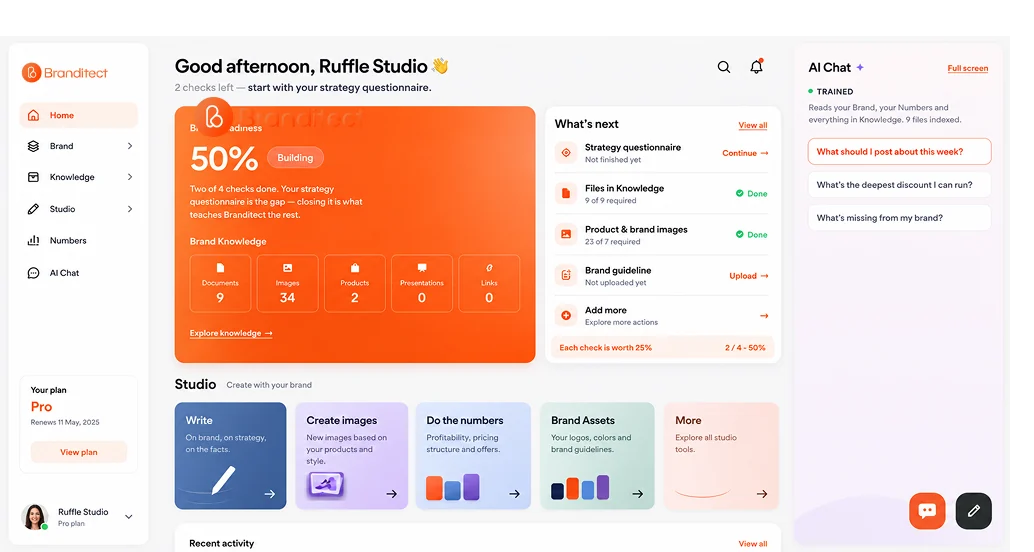The width and height of the screenshot is (1034, 552).
Task: Open Studio in the sidebar
Action: 78,209
